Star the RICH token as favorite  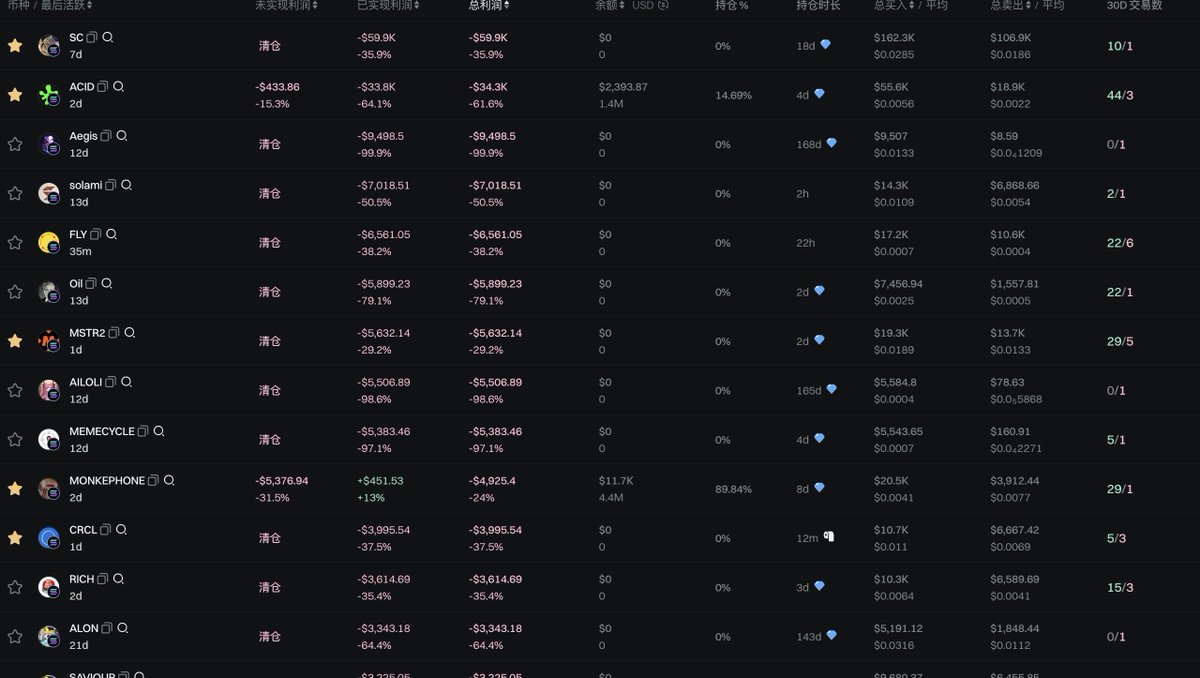(15, 587)
